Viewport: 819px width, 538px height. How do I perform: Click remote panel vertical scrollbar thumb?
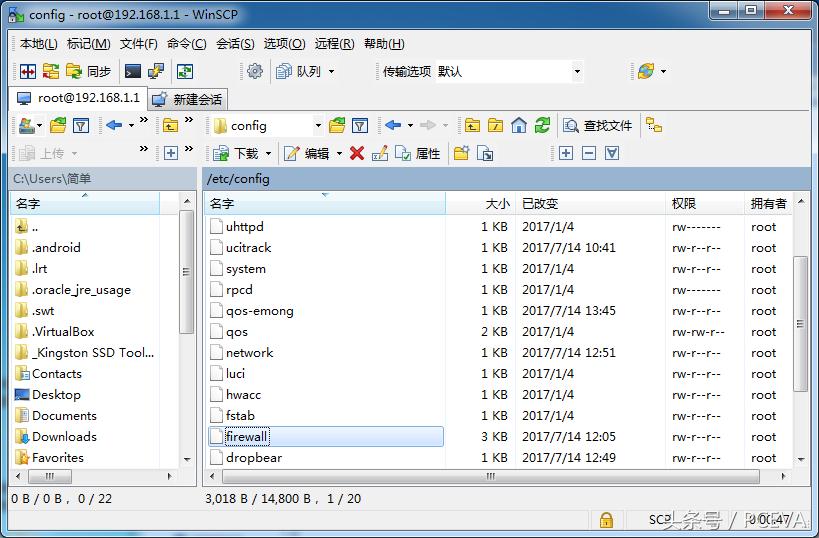tap(800, 324)
